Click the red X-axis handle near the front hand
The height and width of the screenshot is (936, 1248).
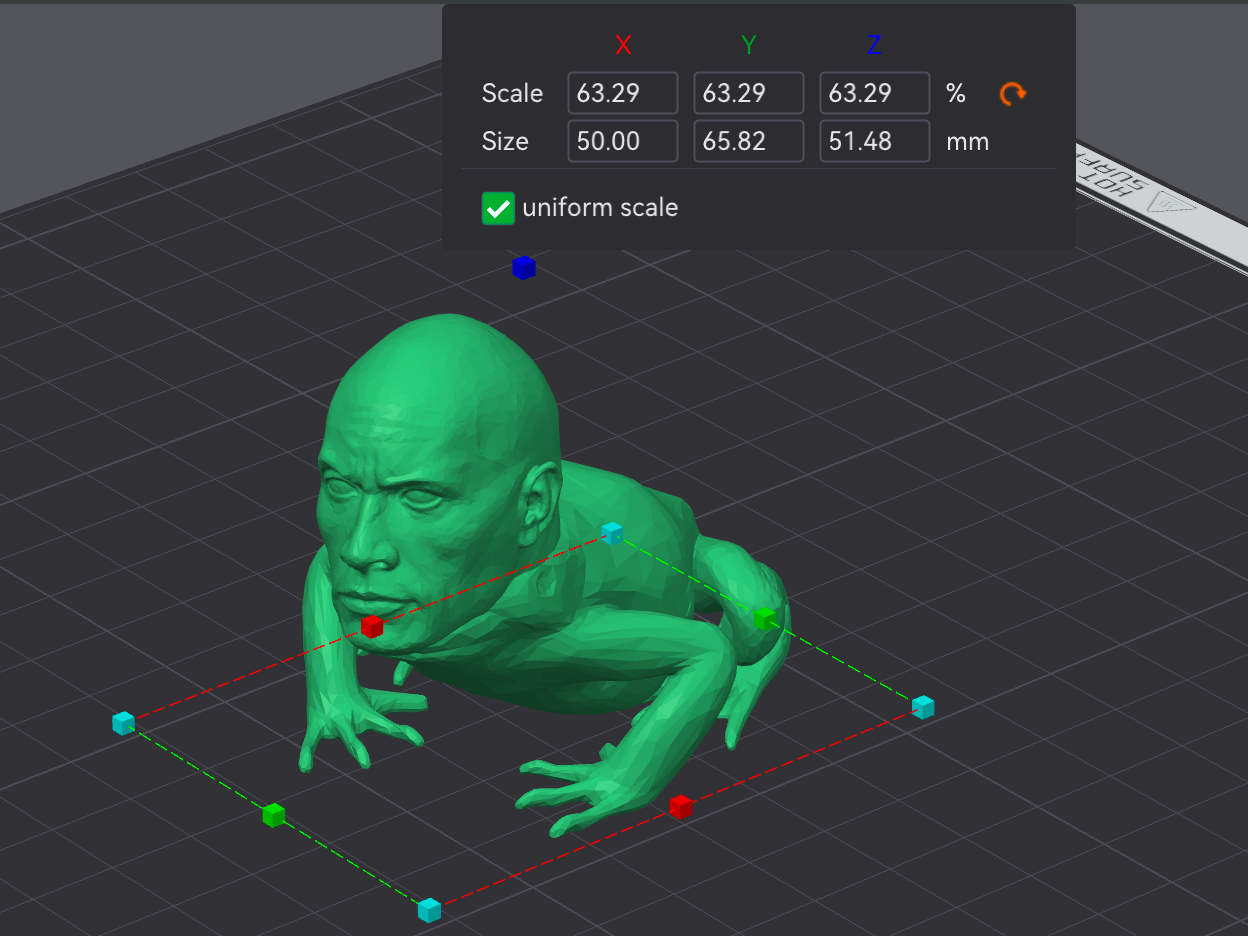point(681,806)
